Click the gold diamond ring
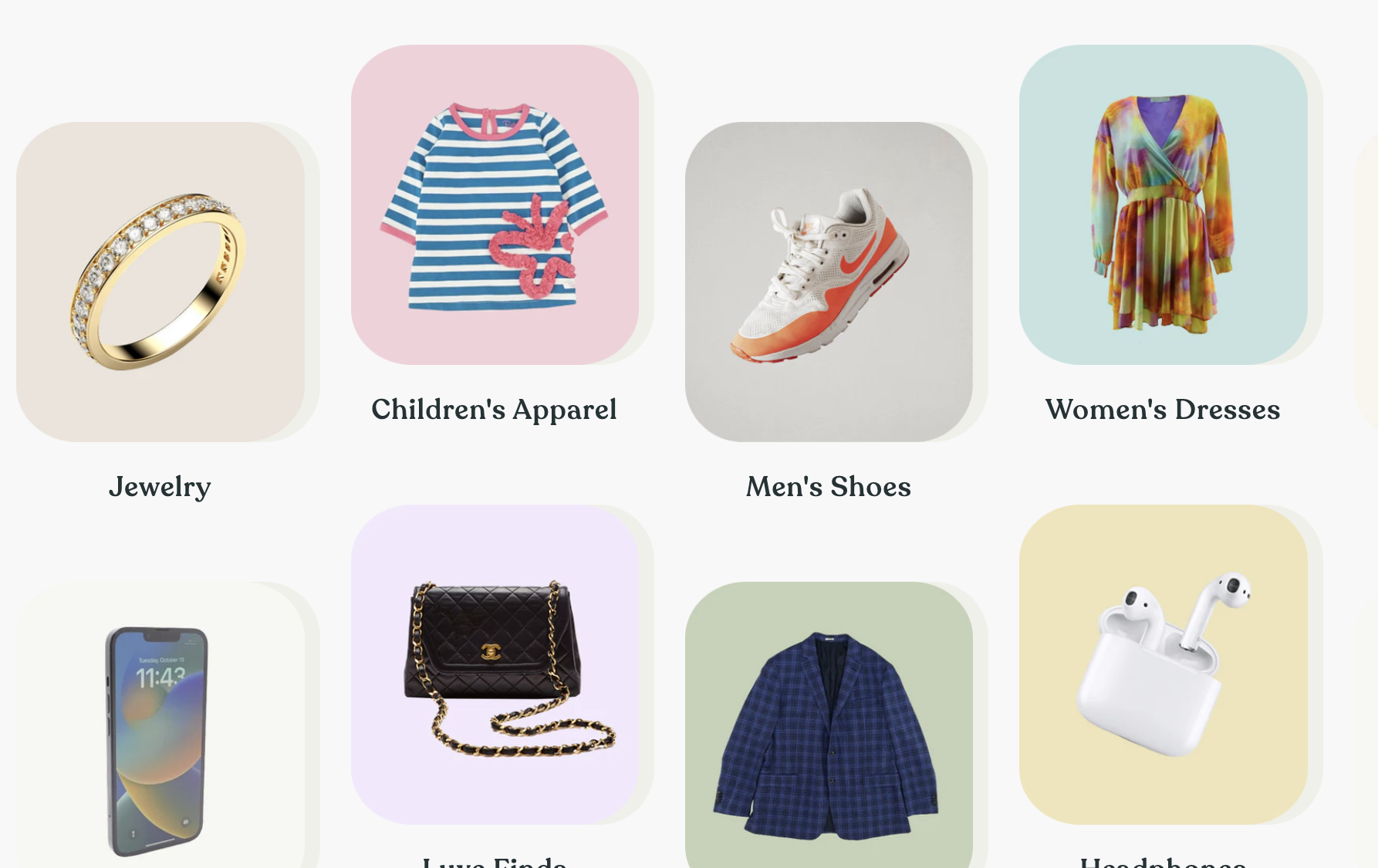The width and height of the screenshot is (1378, 868). tap(157, 282)
